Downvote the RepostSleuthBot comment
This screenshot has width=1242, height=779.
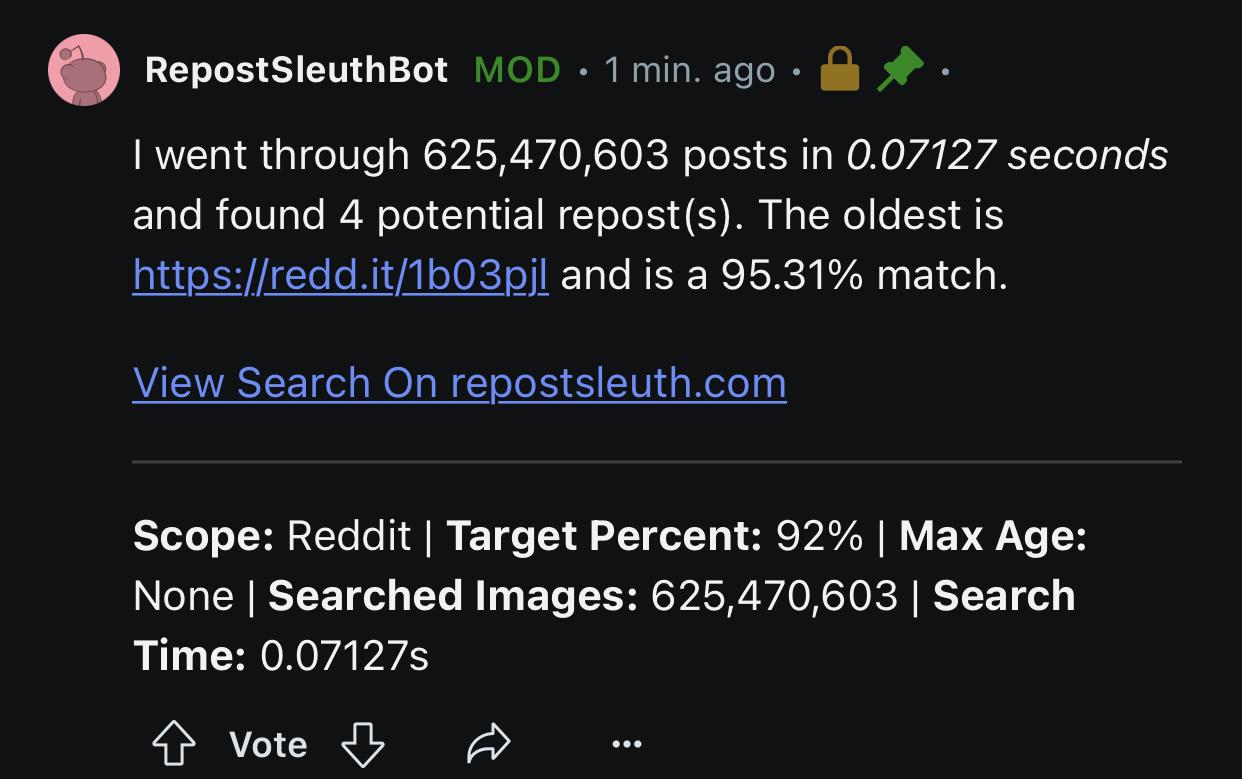(362, 744)
